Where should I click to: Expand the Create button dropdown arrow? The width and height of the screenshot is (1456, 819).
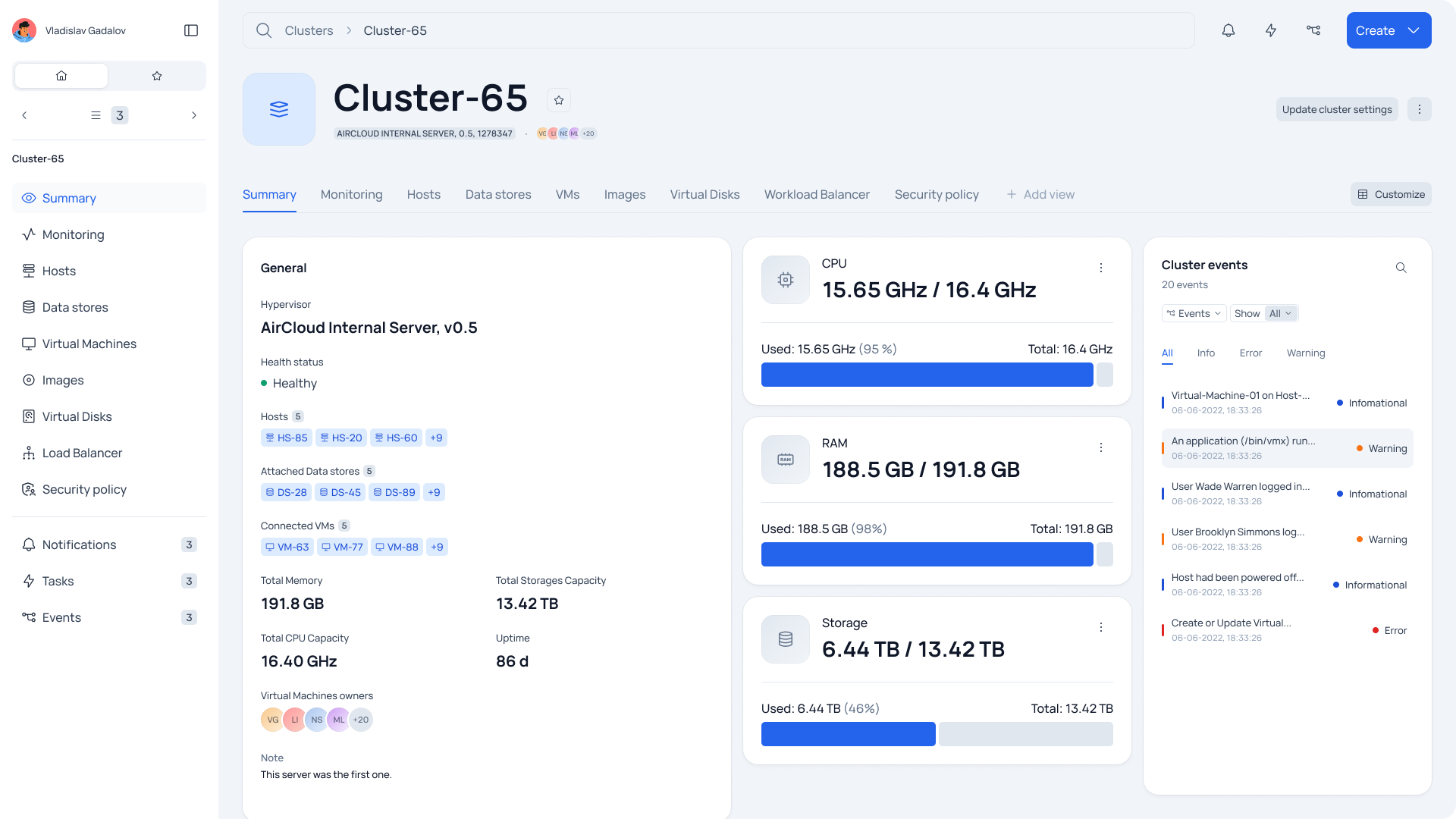coord(1414,30)
